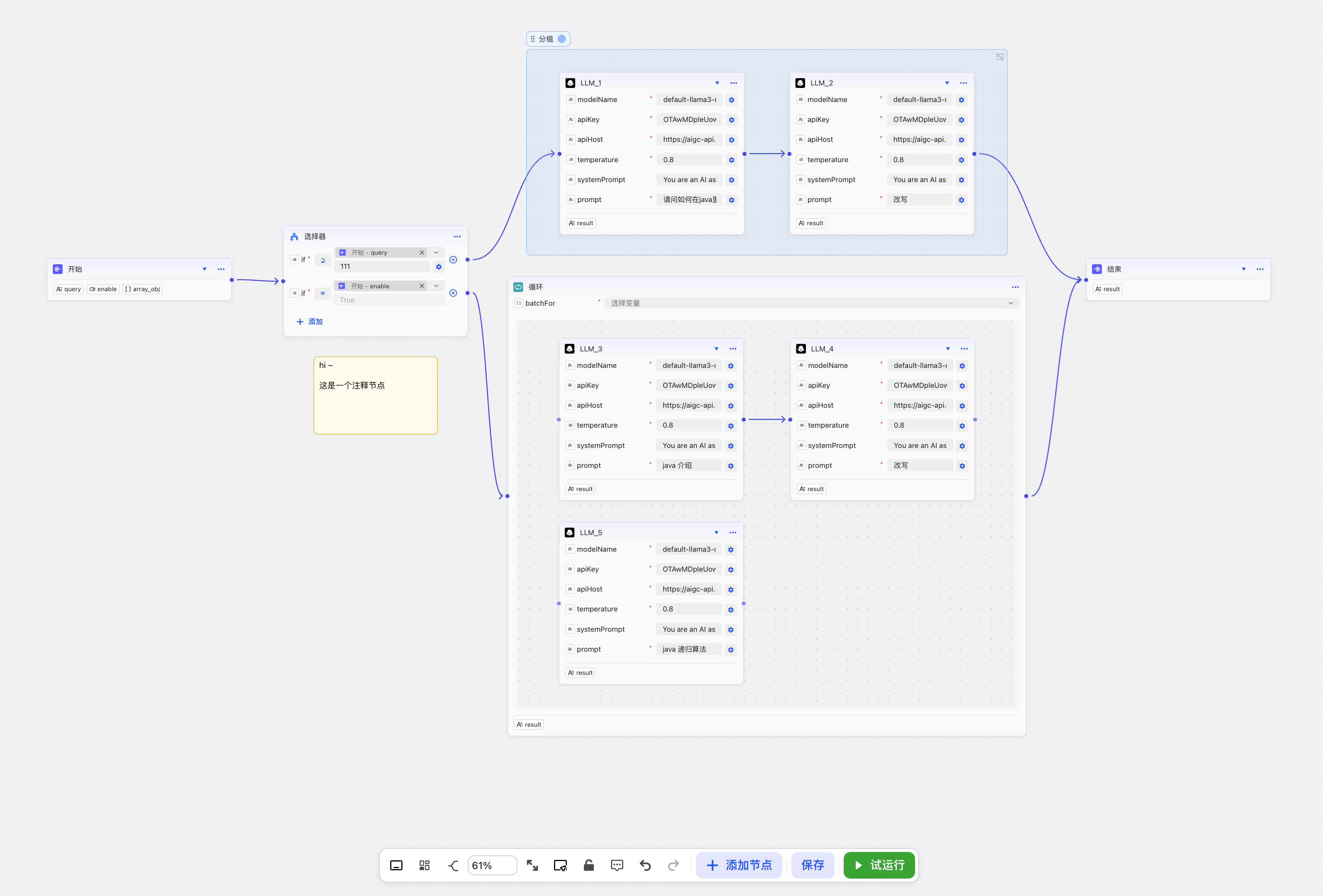The width and height of the screenshot is (1323, 896).
Task: Click the green 试运行 button
Action: click(879, 865)
